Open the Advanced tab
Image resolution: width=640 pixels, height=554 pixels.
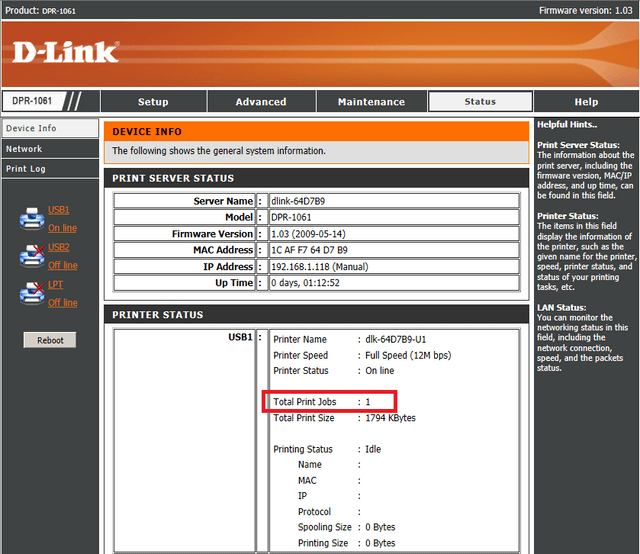261,101
